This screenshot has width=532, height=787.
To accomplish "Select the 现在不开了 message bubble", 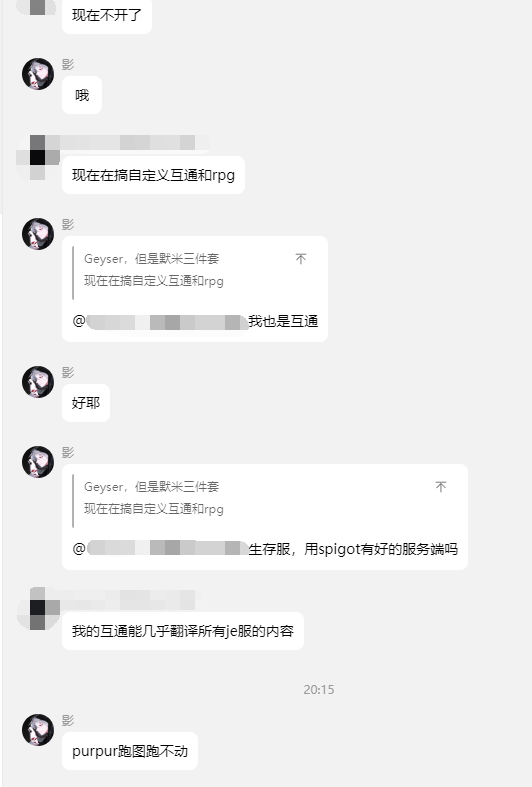I will click(107, 16).
